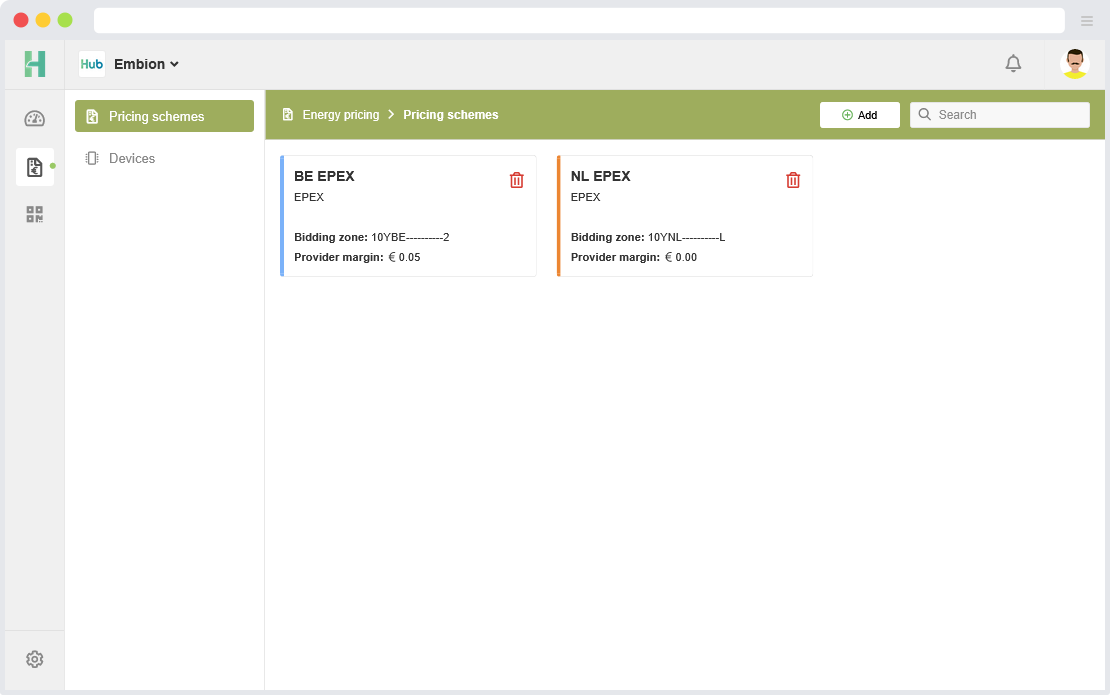1110x695 pixels.
Task: Open the browser hamburger menu
Action: pyautogui.click(x=1087, y=21)
